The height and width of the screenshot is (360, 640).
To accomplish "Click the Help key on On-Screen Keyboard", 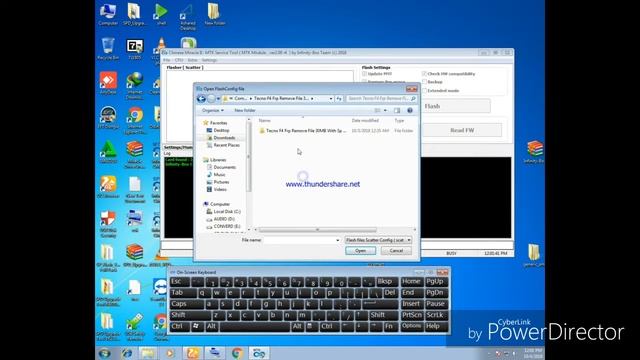I will (436, 326).
